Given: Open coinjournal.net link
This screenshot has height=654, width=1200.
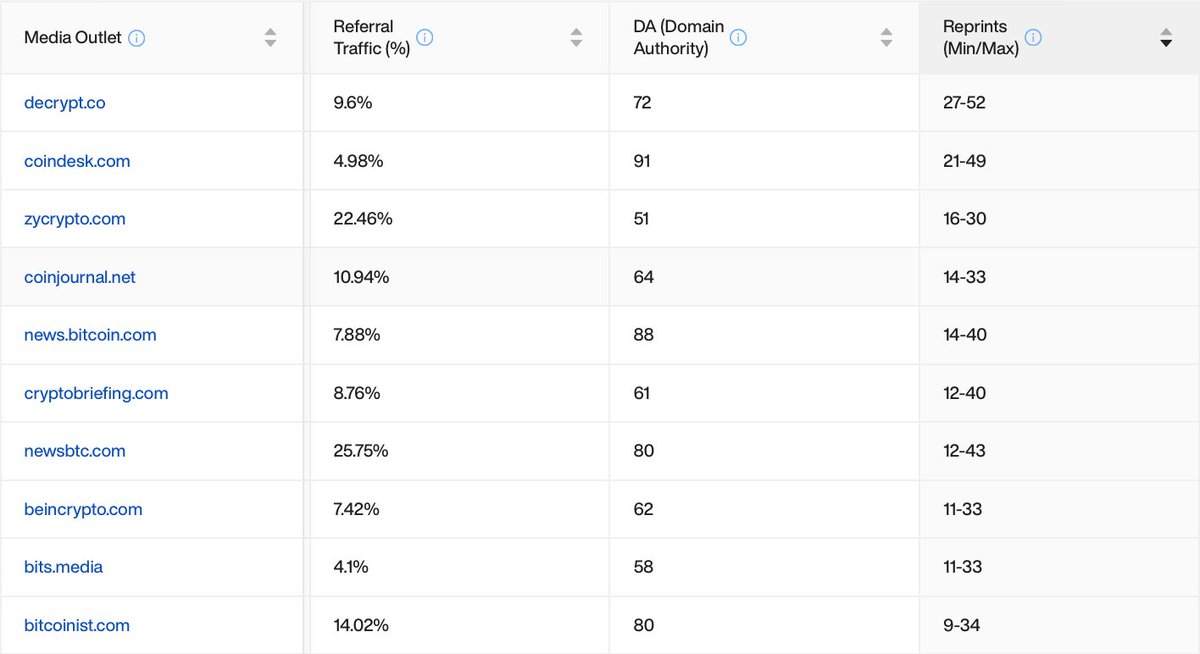Looking at the screenshot, I should pyautogui.click(x=80, y=277).
